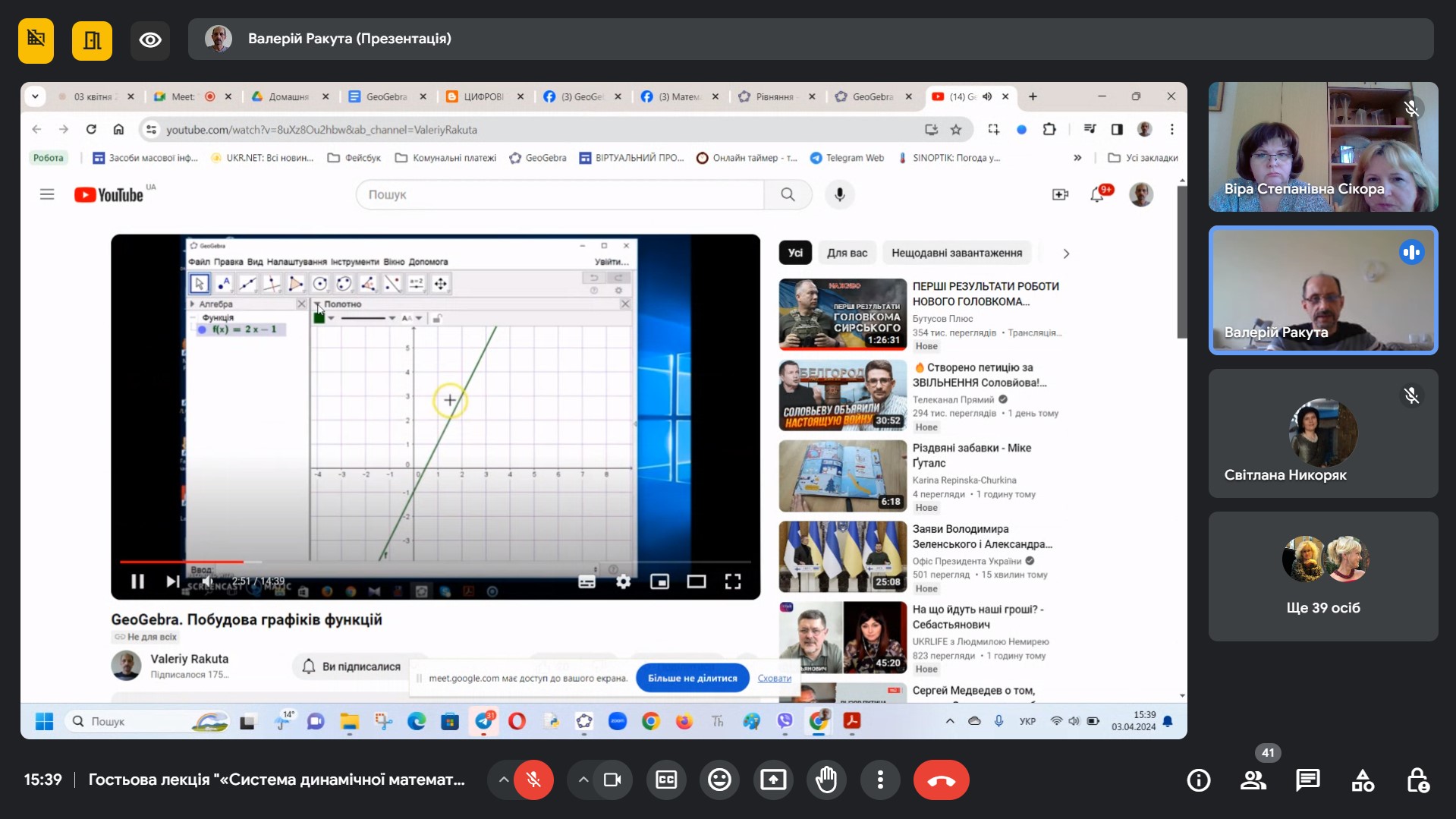Start voice search with microphone icon
1456x819 pixels.
(x=839, y=194)
